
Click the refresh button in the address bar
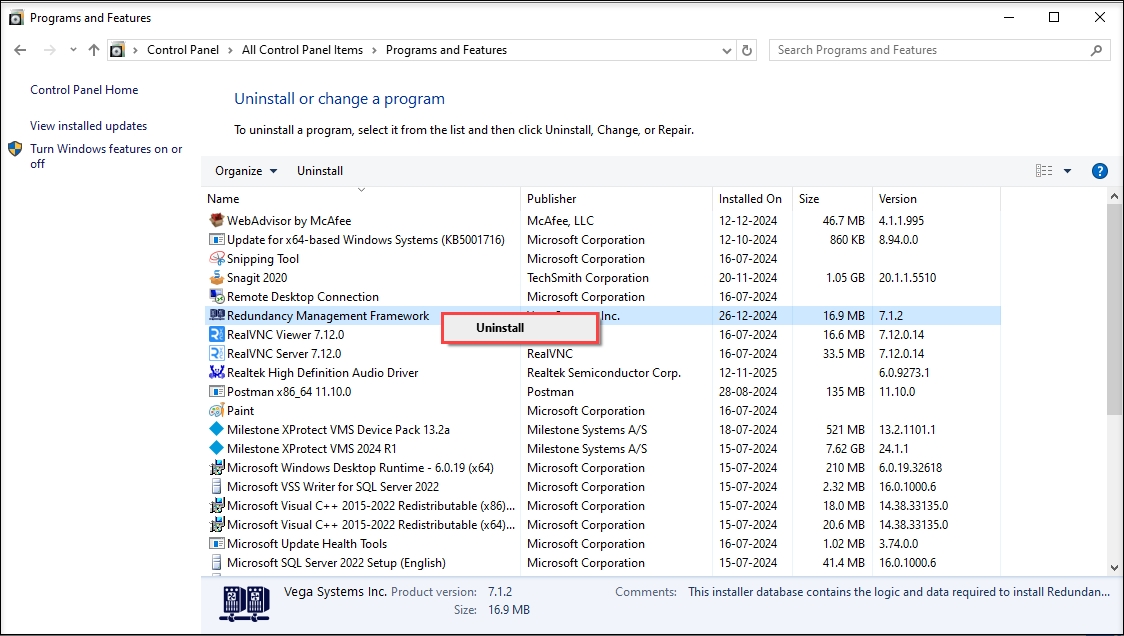747,50
